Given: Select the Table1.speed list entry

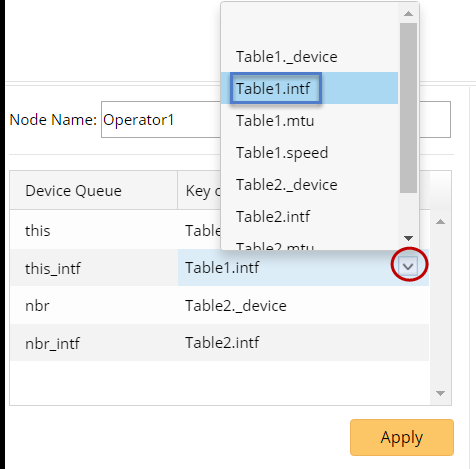Looking at the screenshot, I should (309, 152).
